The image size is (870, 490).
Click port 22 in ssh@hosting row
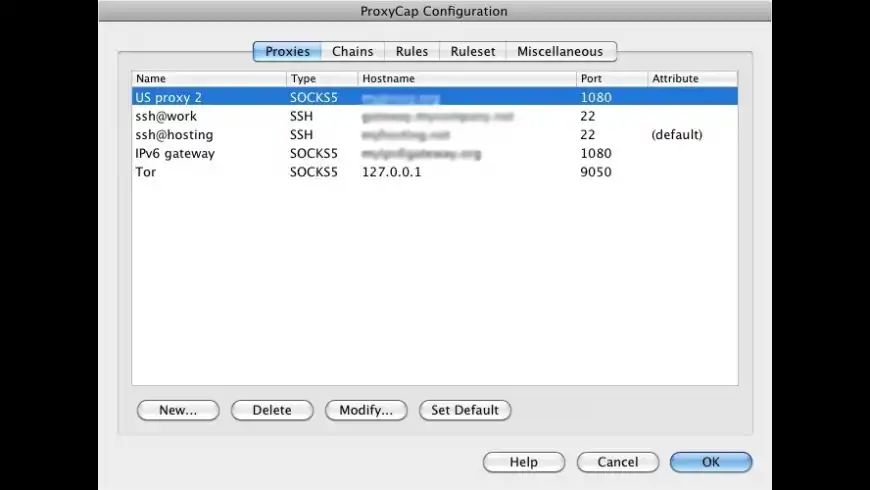(x=588, y=135)
